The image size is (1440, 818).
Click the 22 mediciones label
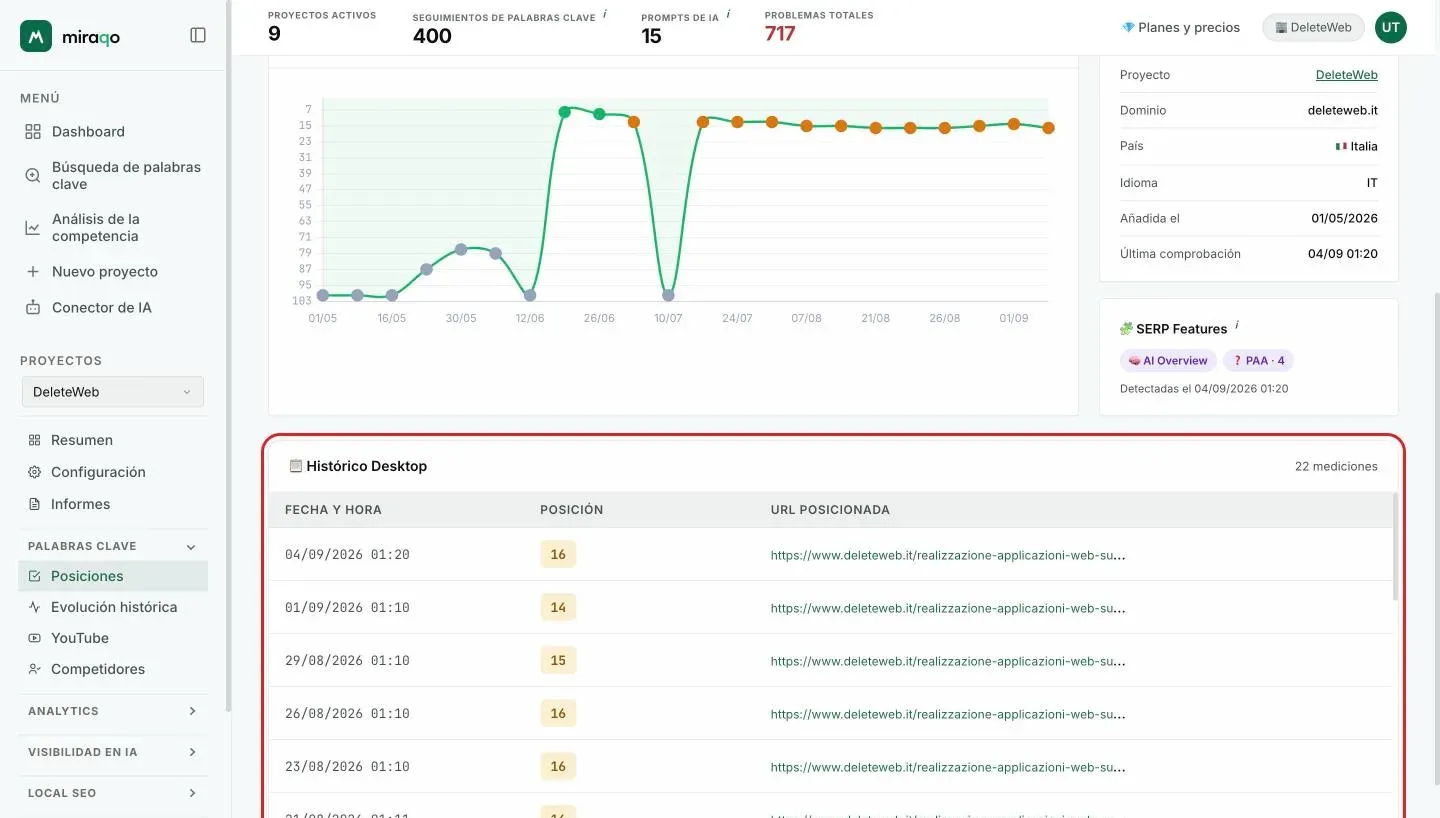click(1336, 466)
